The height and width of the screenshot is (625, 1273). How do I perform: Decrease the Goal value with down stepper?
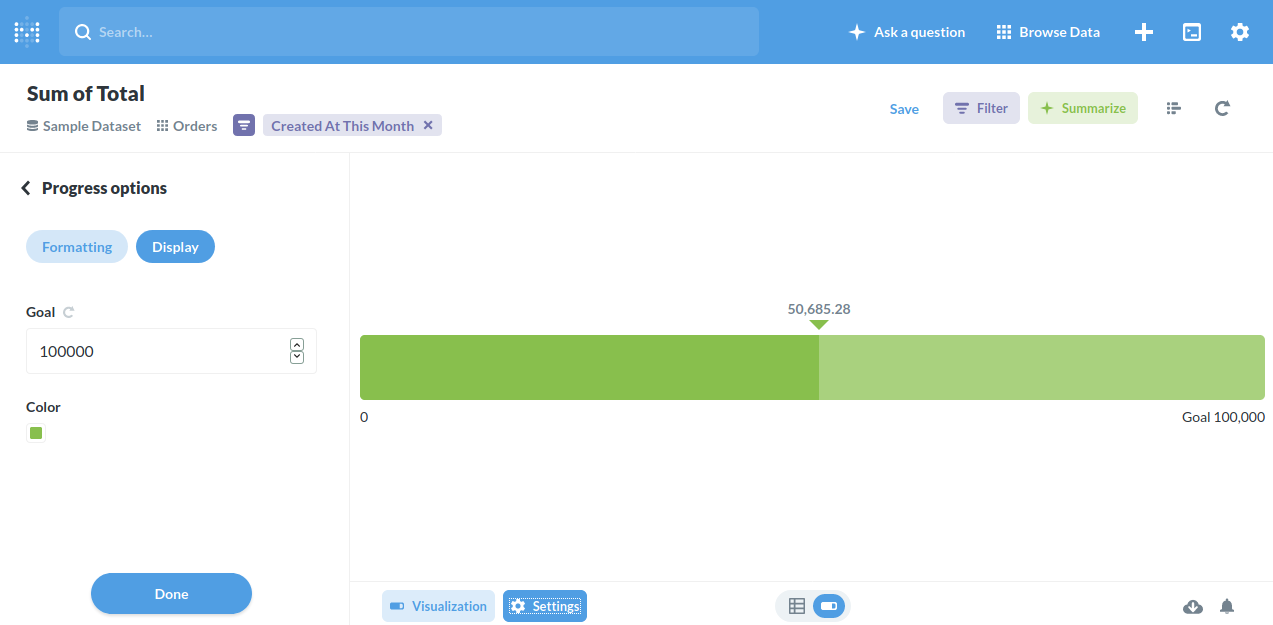[297, 357]
